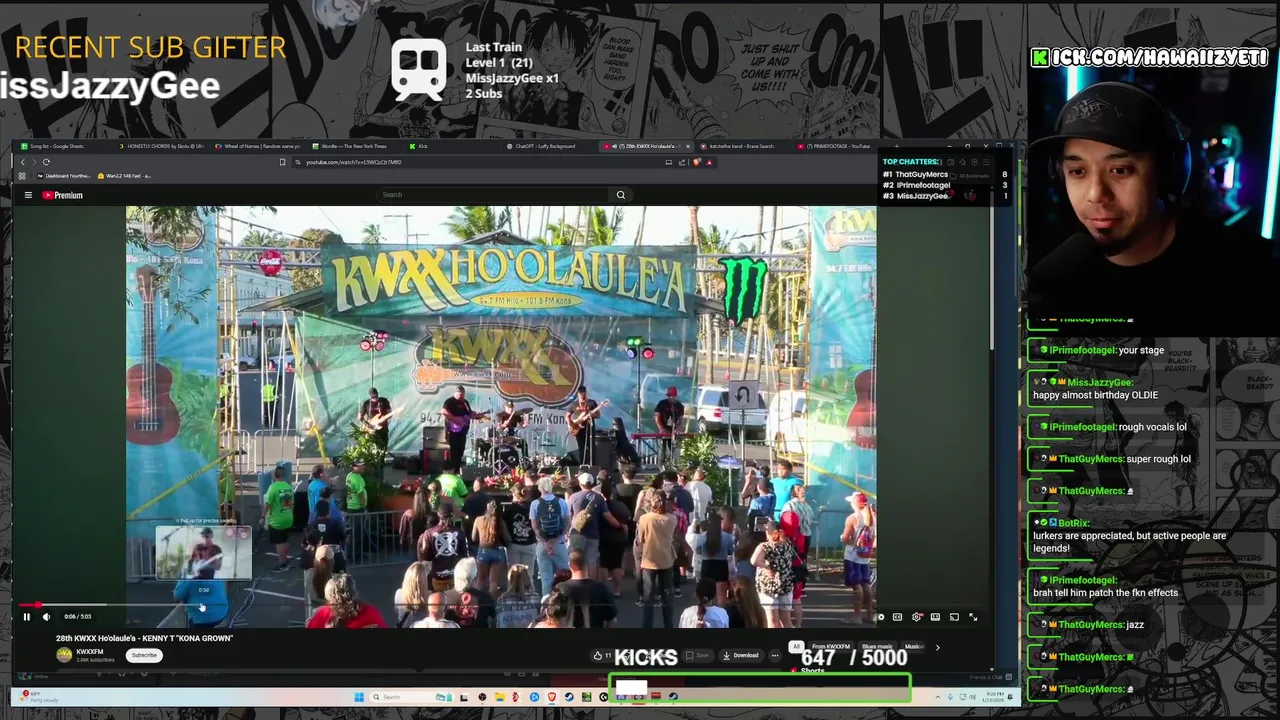Pause the YouTube video

(27, 617)
